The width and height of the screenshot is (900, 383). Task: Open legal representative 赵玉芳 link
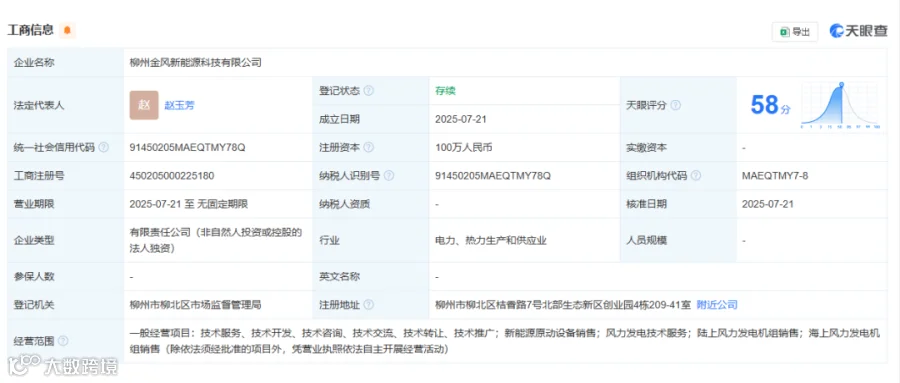tap(180, 105)
